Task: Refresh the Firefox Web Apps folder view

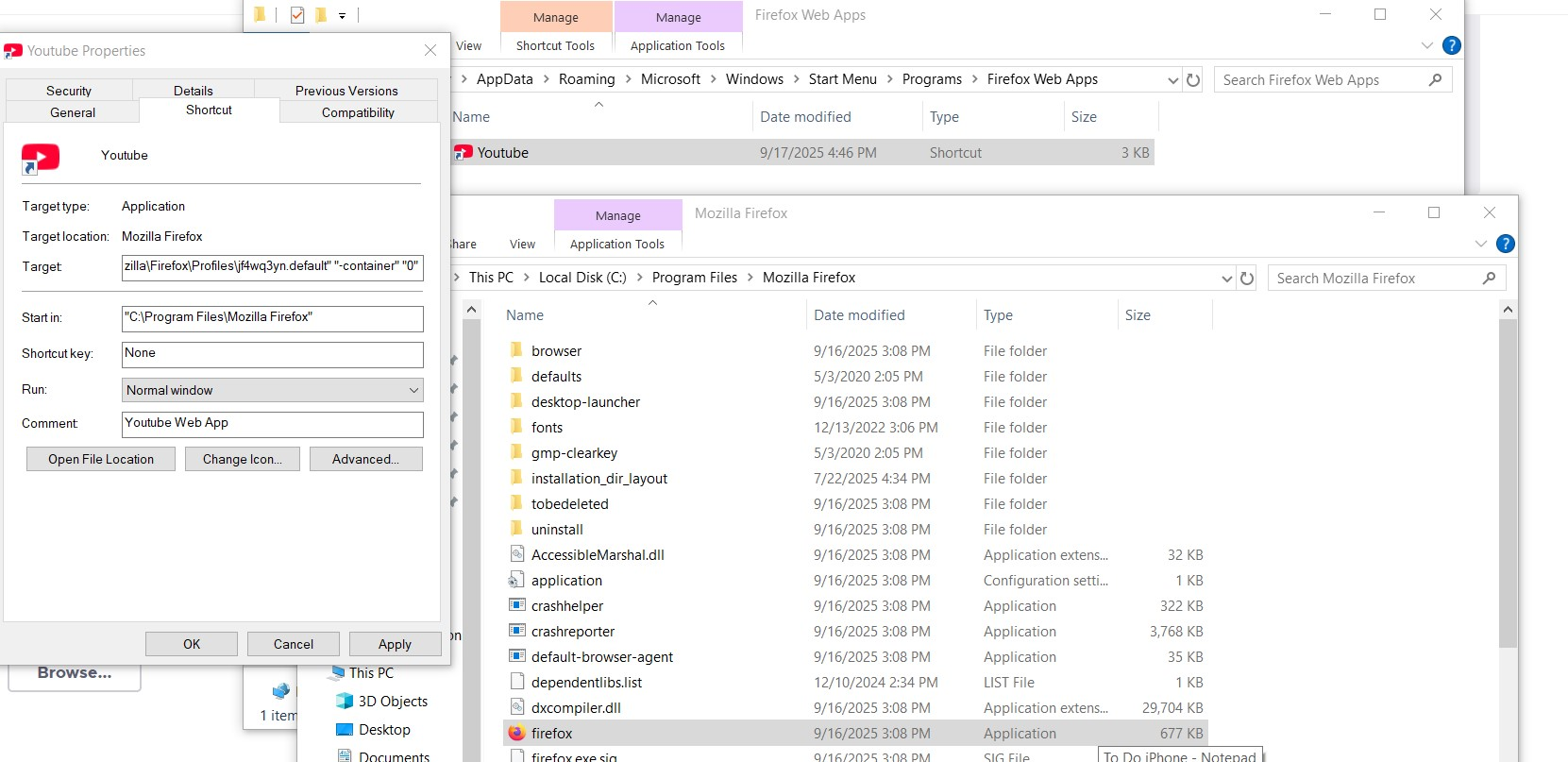Action: coord(1193,80)
